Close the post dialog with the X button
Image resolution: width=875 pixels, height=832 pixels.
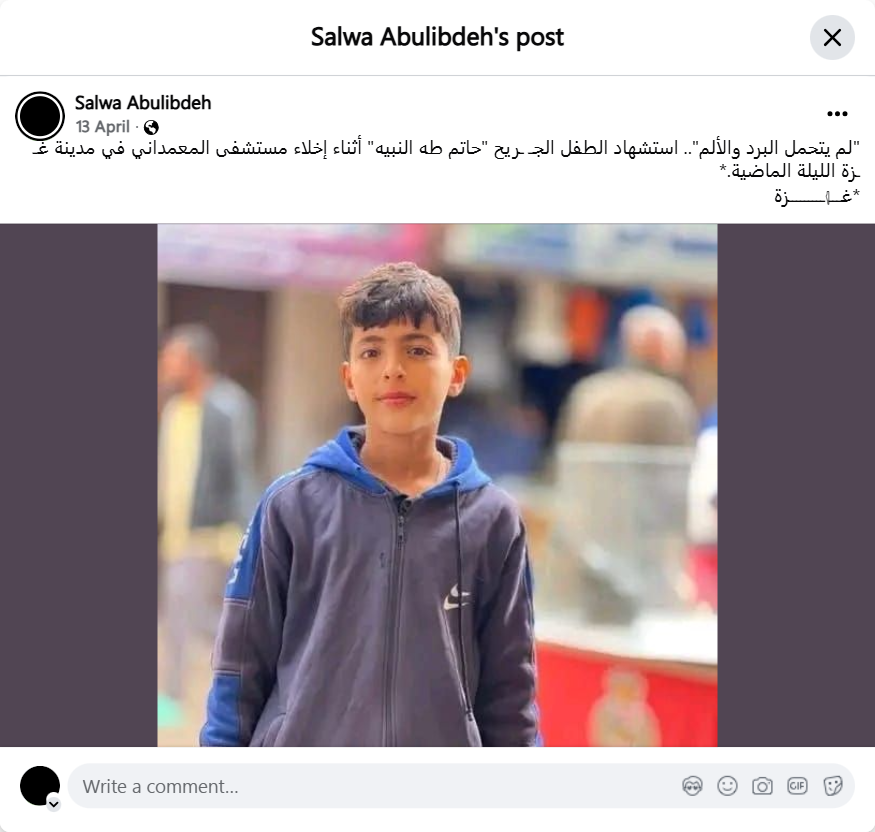(x=832, y=38)
